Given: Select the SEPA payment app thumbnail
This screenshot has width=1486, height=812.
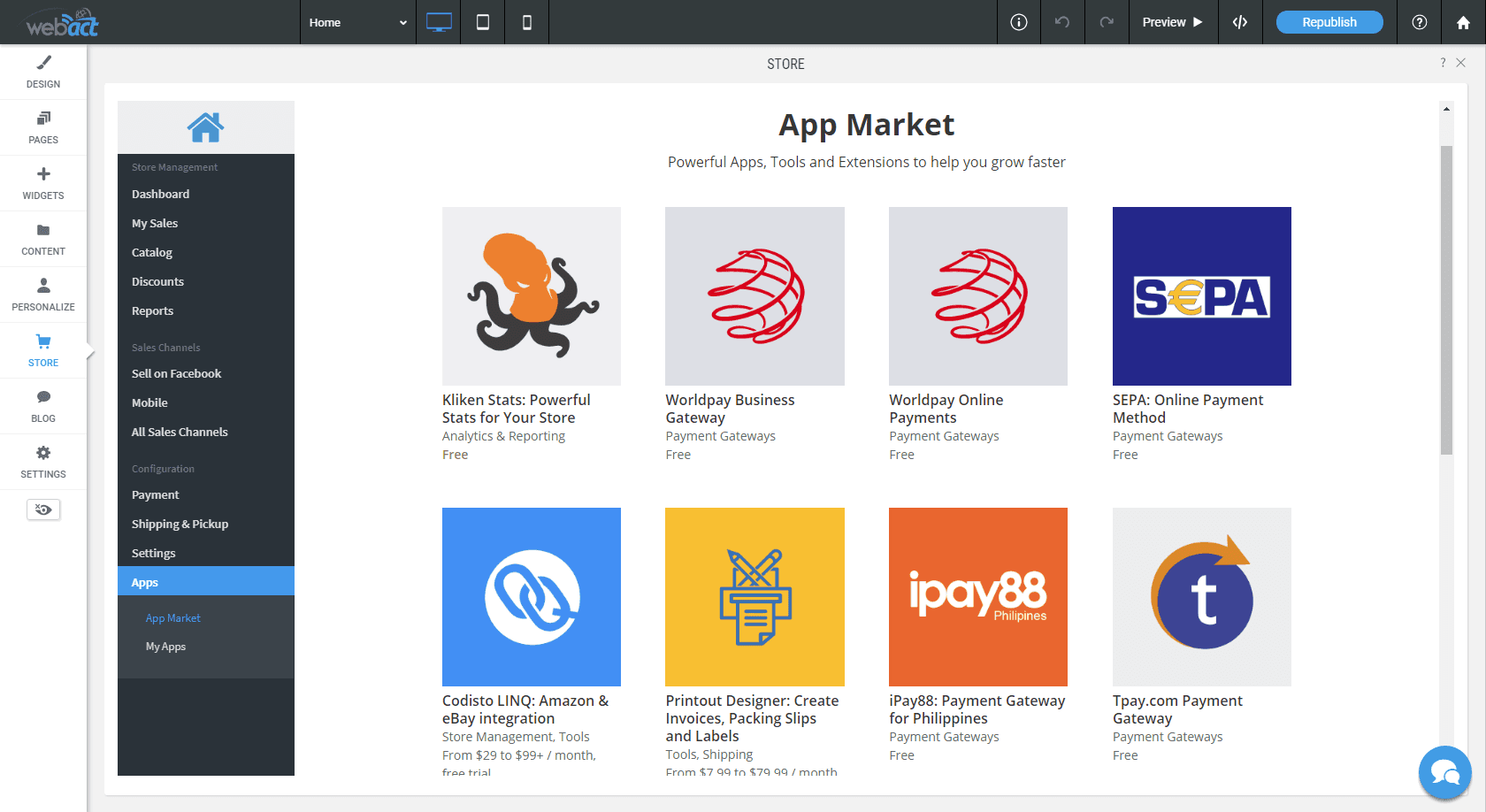Looking at the screenshot, I should click(1201, 296).
